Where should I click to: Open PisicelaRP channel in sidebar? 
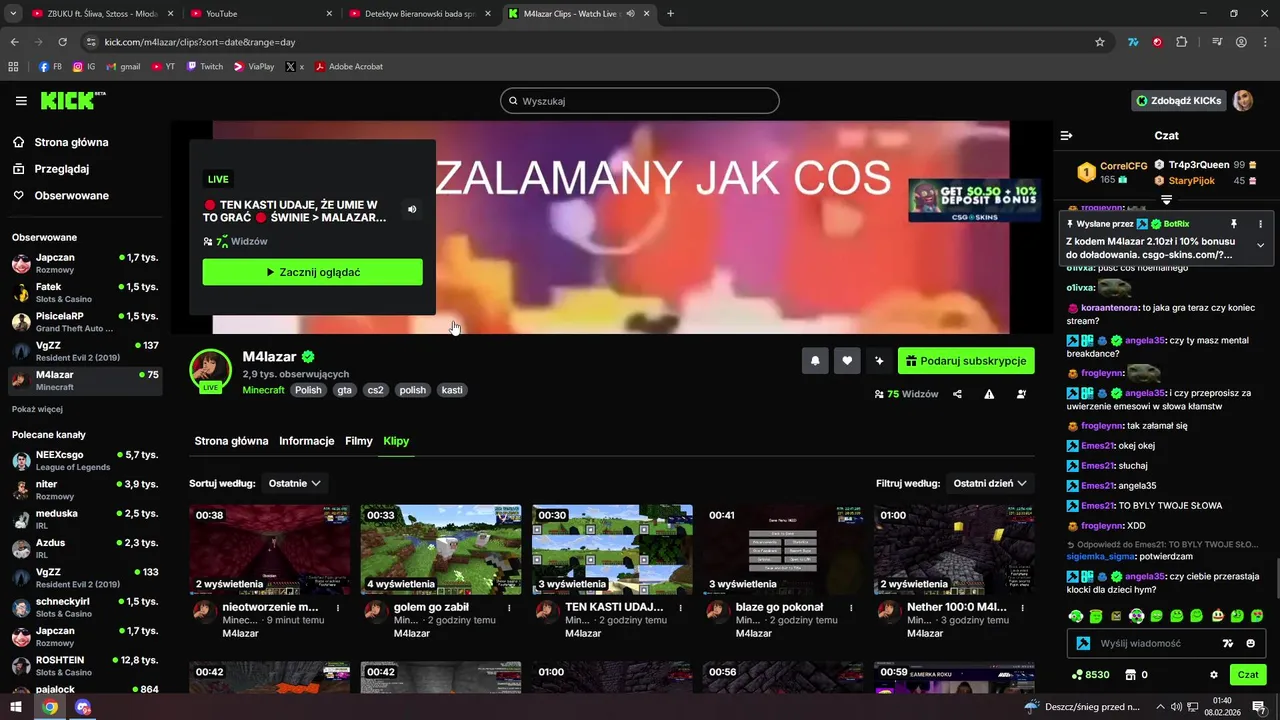coord(85,321)
